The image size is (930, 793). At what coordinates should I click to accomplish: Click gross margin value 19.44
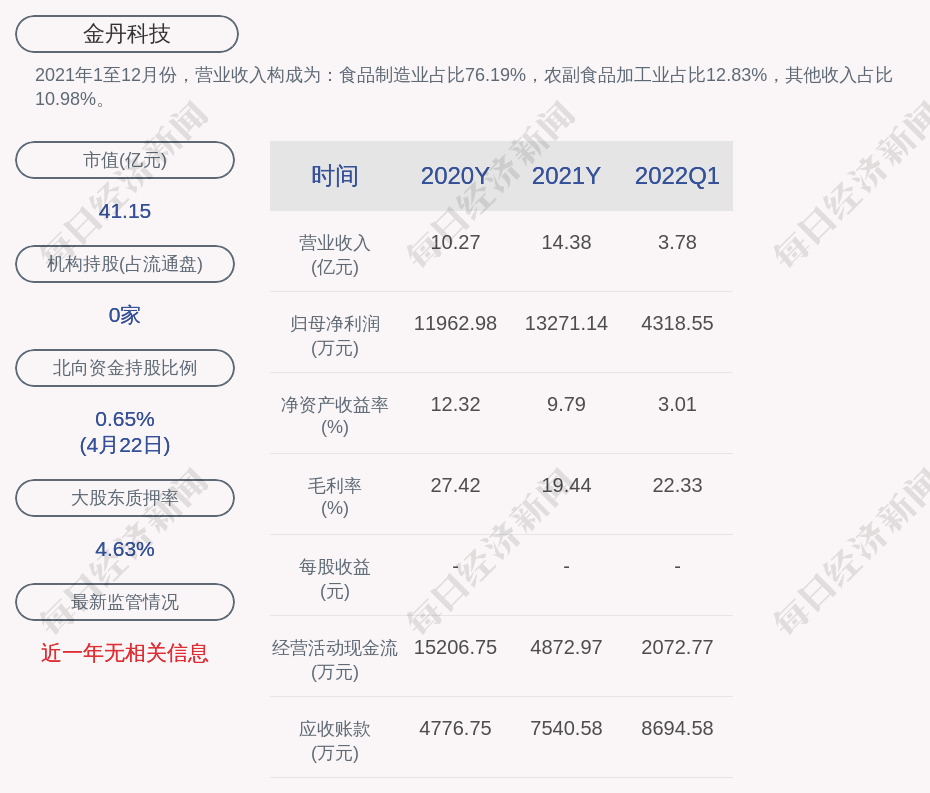(x=566, y=486)
